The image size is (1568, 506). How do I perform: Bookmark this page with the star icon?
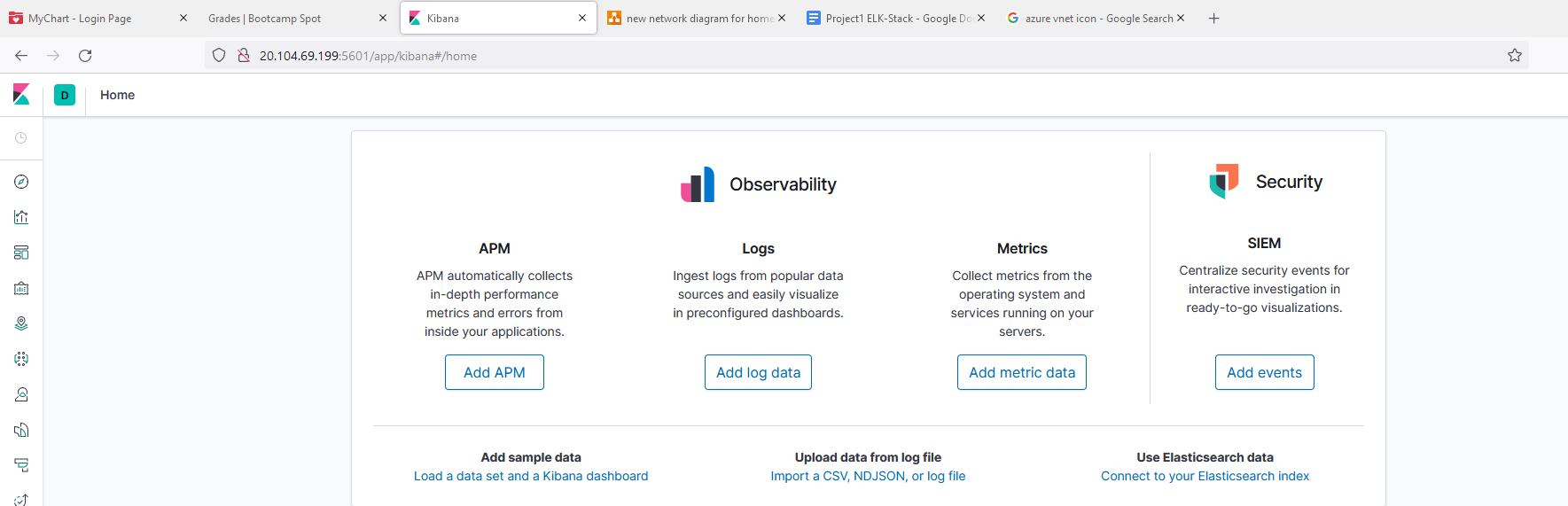tap(1515, 56)
